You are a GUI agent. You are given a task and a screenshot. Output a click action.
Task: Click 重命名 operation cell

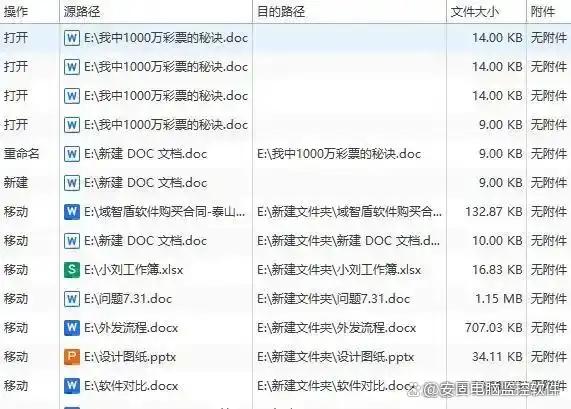[21, 154]
